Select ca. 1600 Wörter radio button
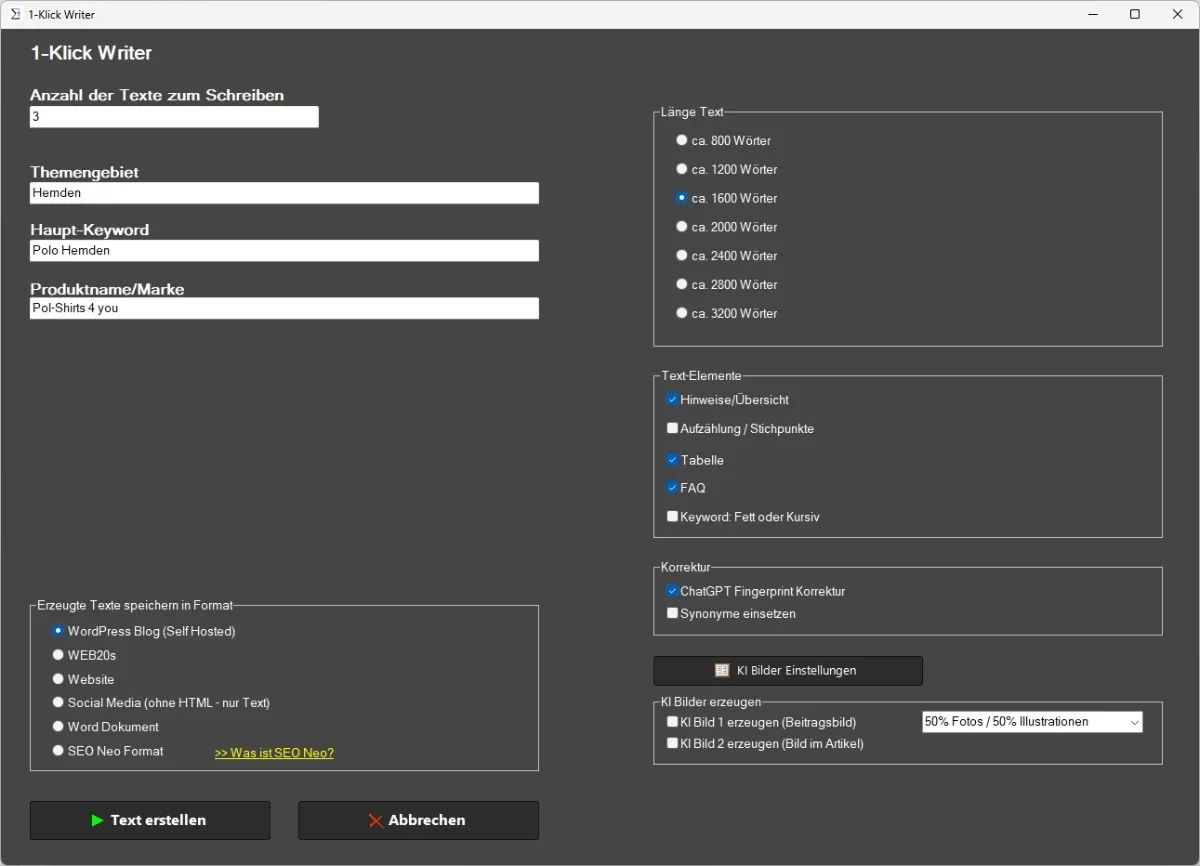Viewport: 1200px width, 866px height. tap(682, 198)
